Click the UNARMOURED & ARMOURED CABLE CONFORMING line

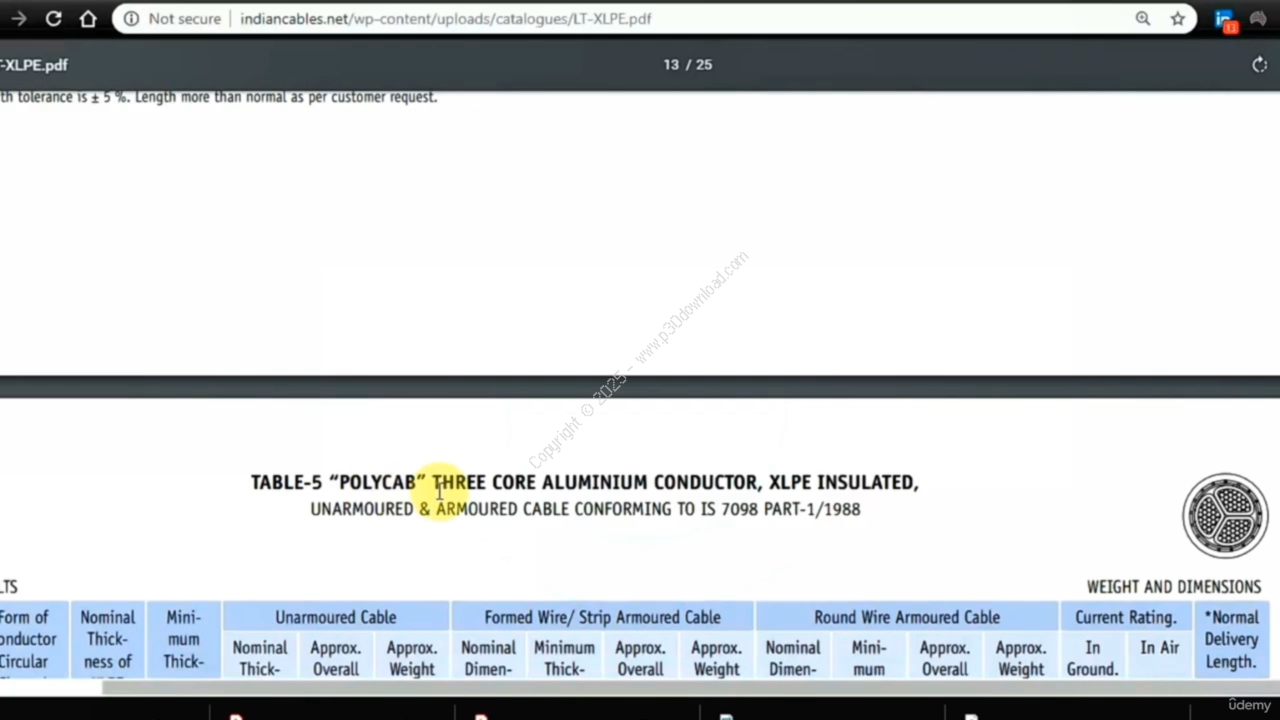[585, 509]
